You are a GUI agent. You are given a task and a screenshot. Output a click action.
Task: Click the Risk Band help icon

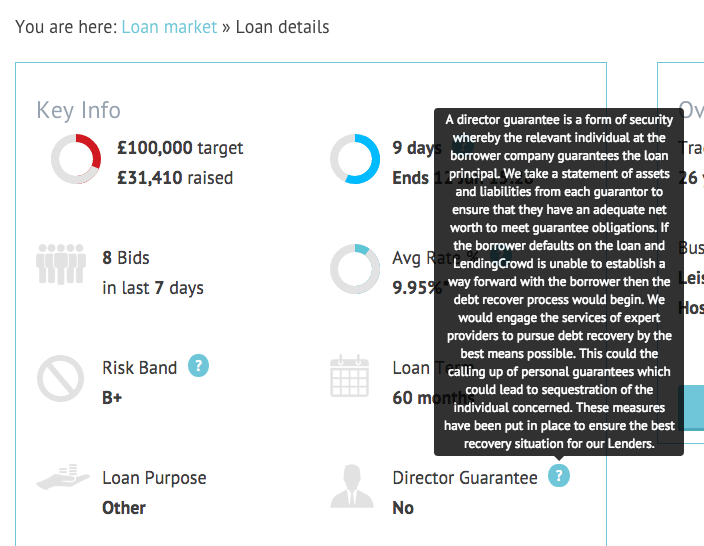coord(198,365)
